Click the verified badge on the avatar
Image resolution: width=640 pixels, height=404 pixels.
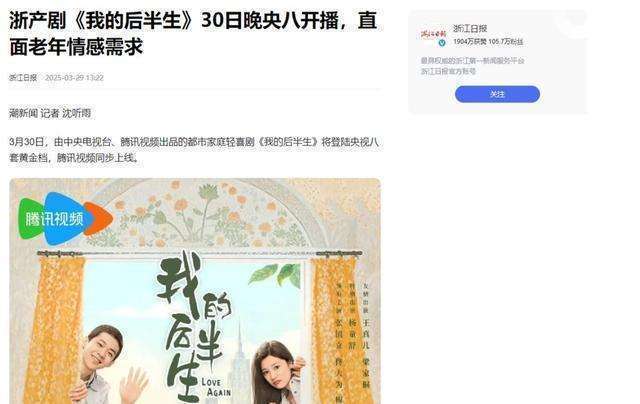tap(442, 43)
